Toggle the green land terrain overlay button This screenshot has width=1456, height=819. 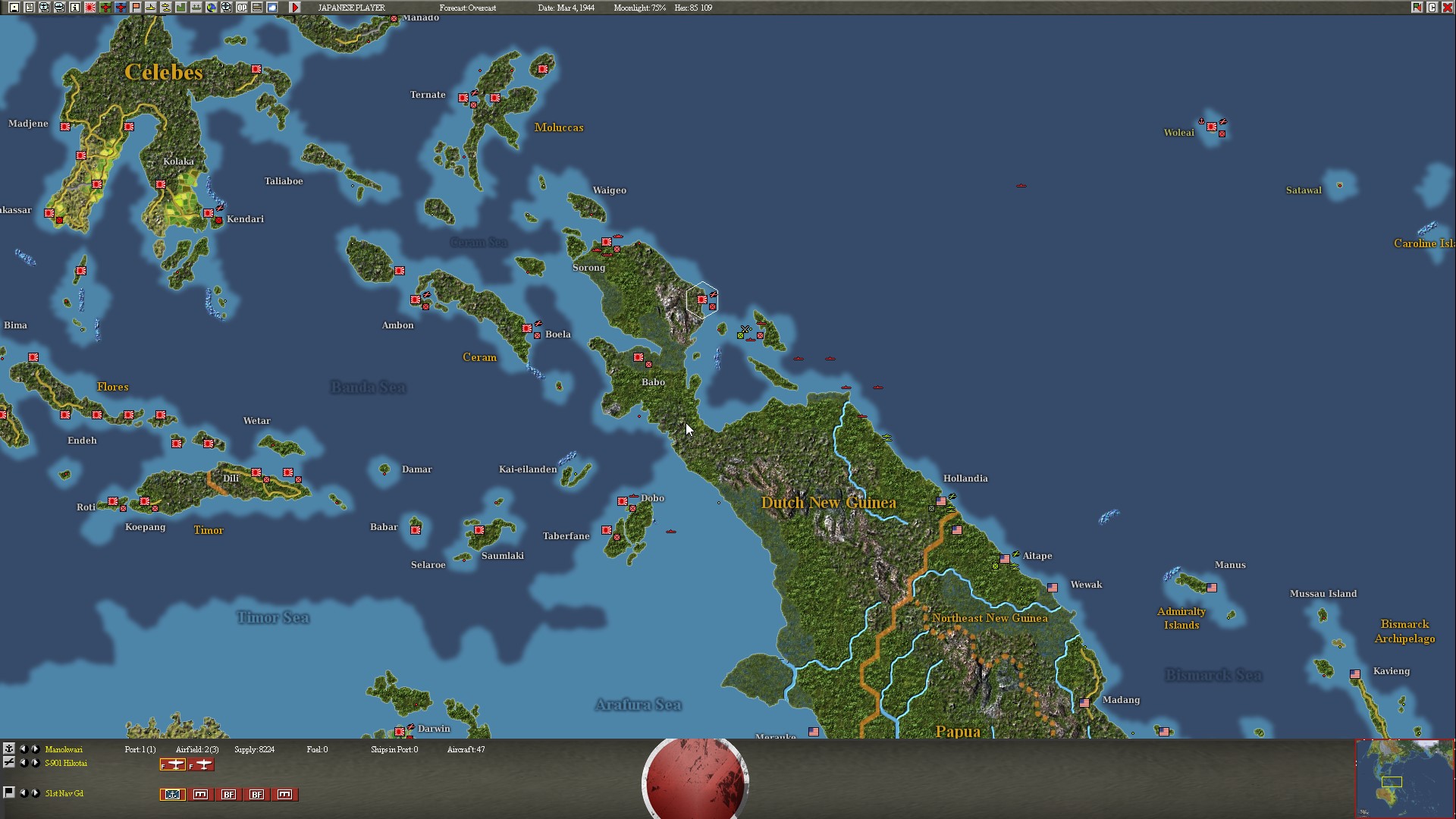tap(180, 8)
